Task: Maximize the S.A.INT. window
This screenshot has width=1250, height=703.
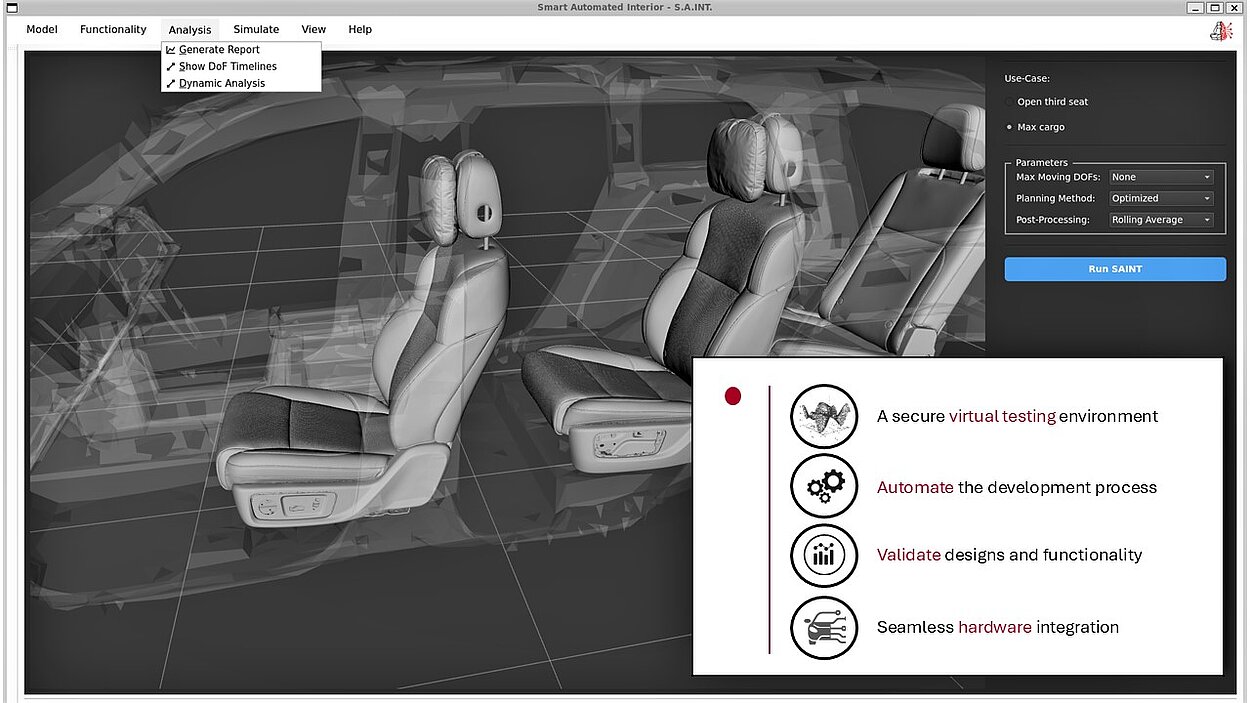Action: click(1216, 8)
